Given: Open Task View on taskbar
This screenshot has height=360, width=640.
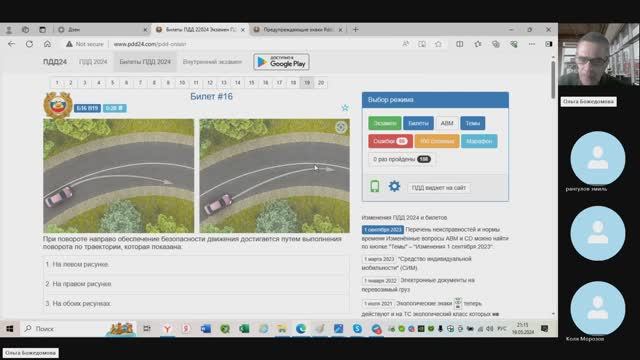Looking at the screenshot, I should 147,329.
